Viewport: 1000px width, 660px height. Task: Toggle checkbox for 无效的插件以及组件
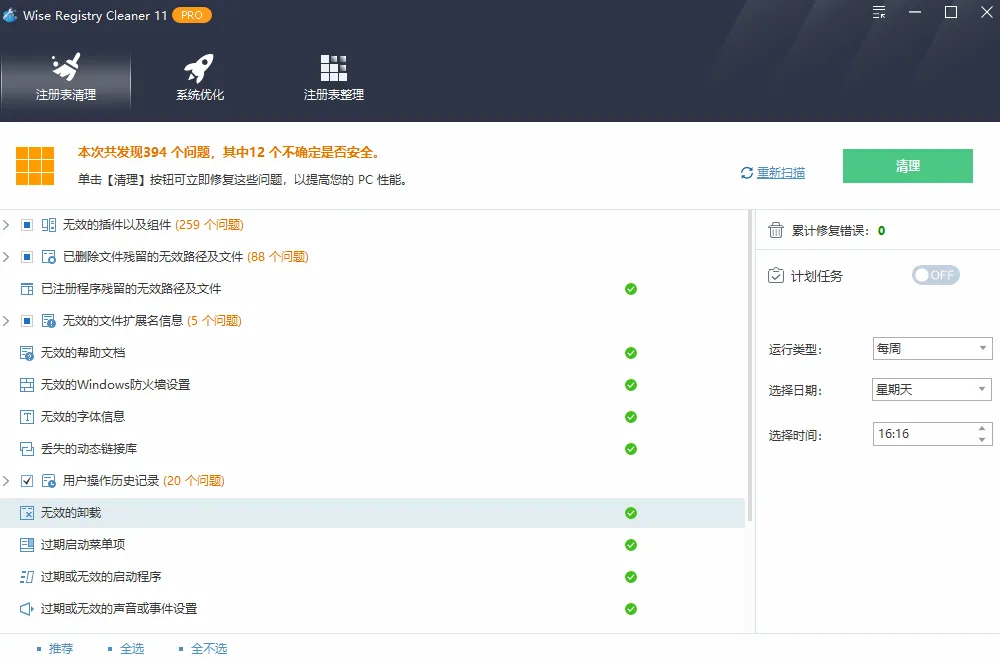[27, 224]
